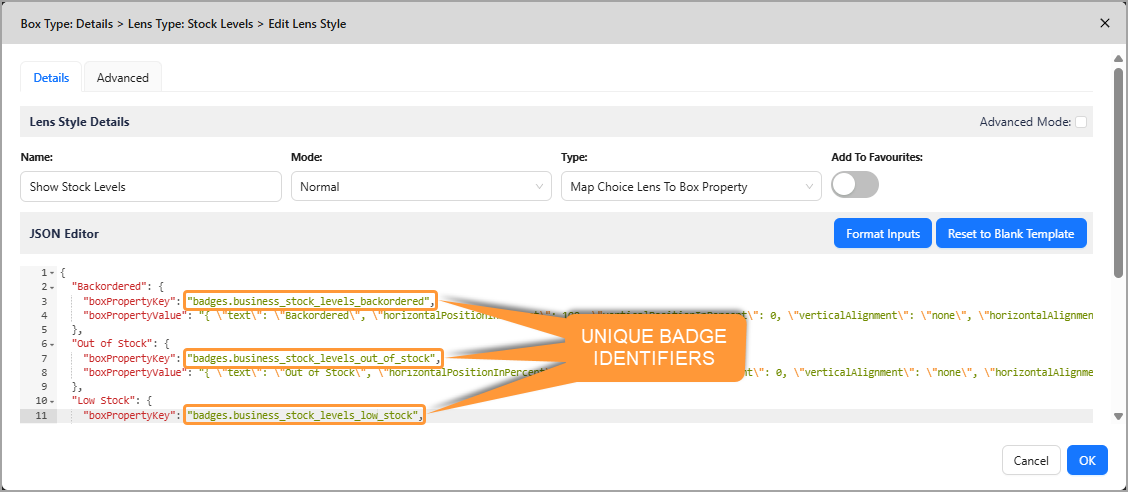Open the Type dropdown for lens mapping
1128x492 pixels.
[690, 187]
